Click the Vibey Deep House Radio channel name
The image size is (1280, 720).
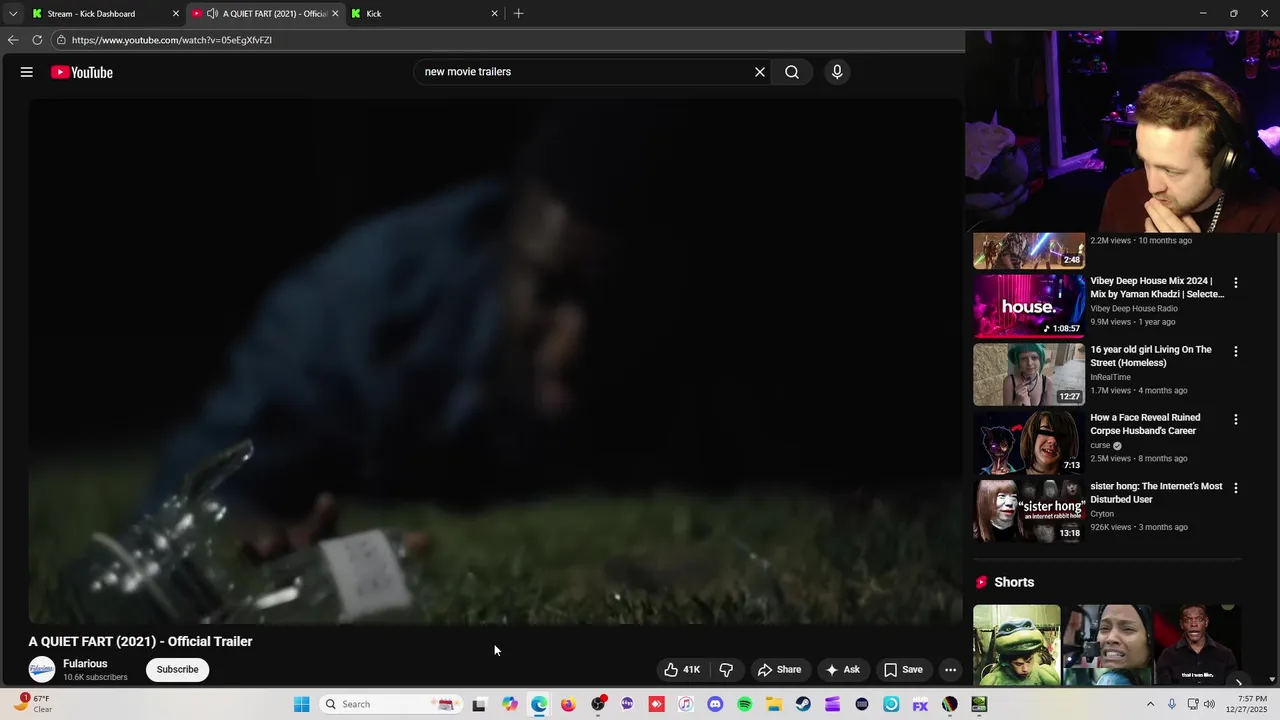(x=1133, y=309)
